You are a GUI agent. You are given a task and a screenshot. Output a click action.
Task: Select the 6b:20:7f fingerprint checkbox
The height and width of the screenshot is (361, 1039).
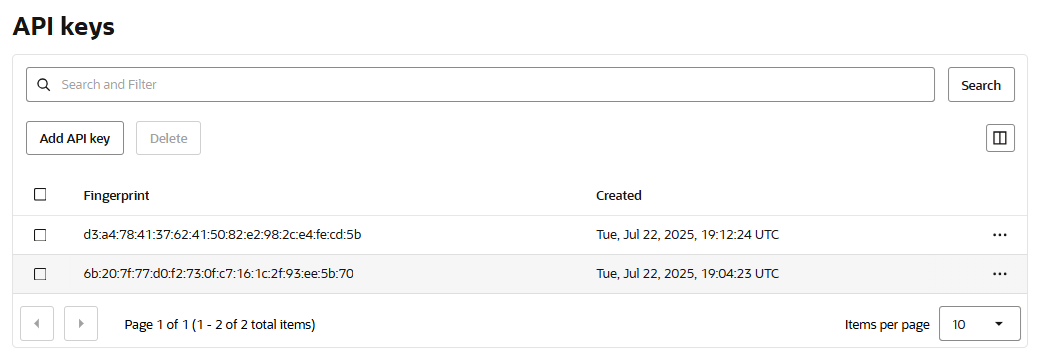click(40, 274)
